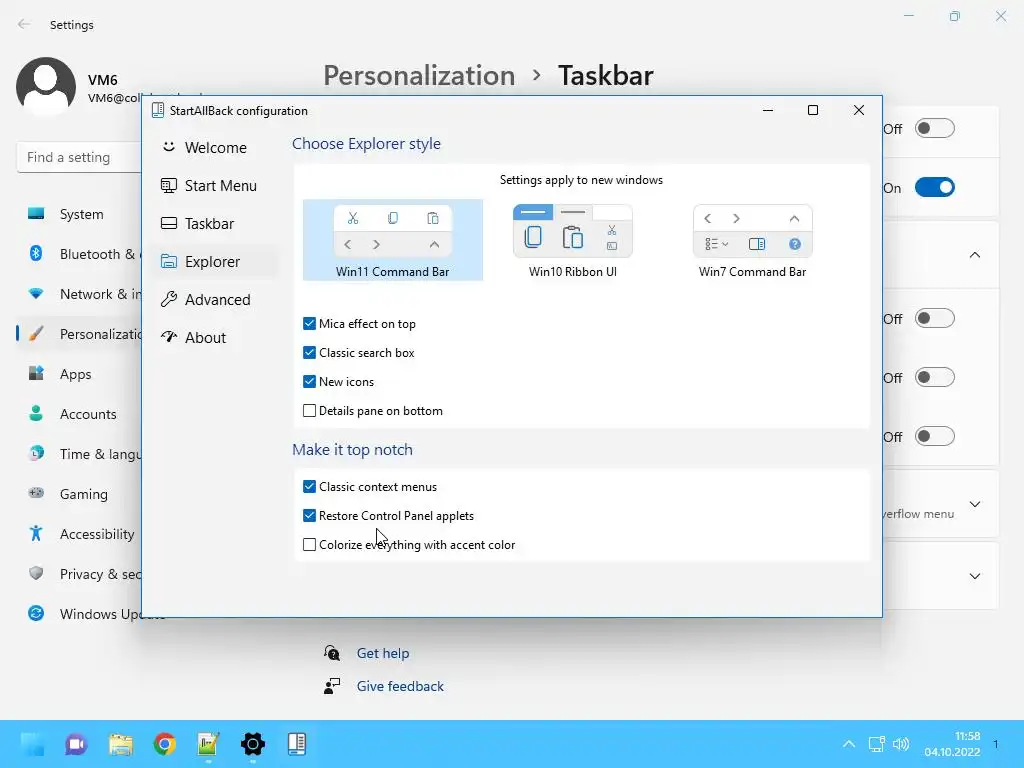Image resolution: width=1024 pixels, height=768 pixels.
Task: Click the About gauge icon
Action: pos(168,337)
